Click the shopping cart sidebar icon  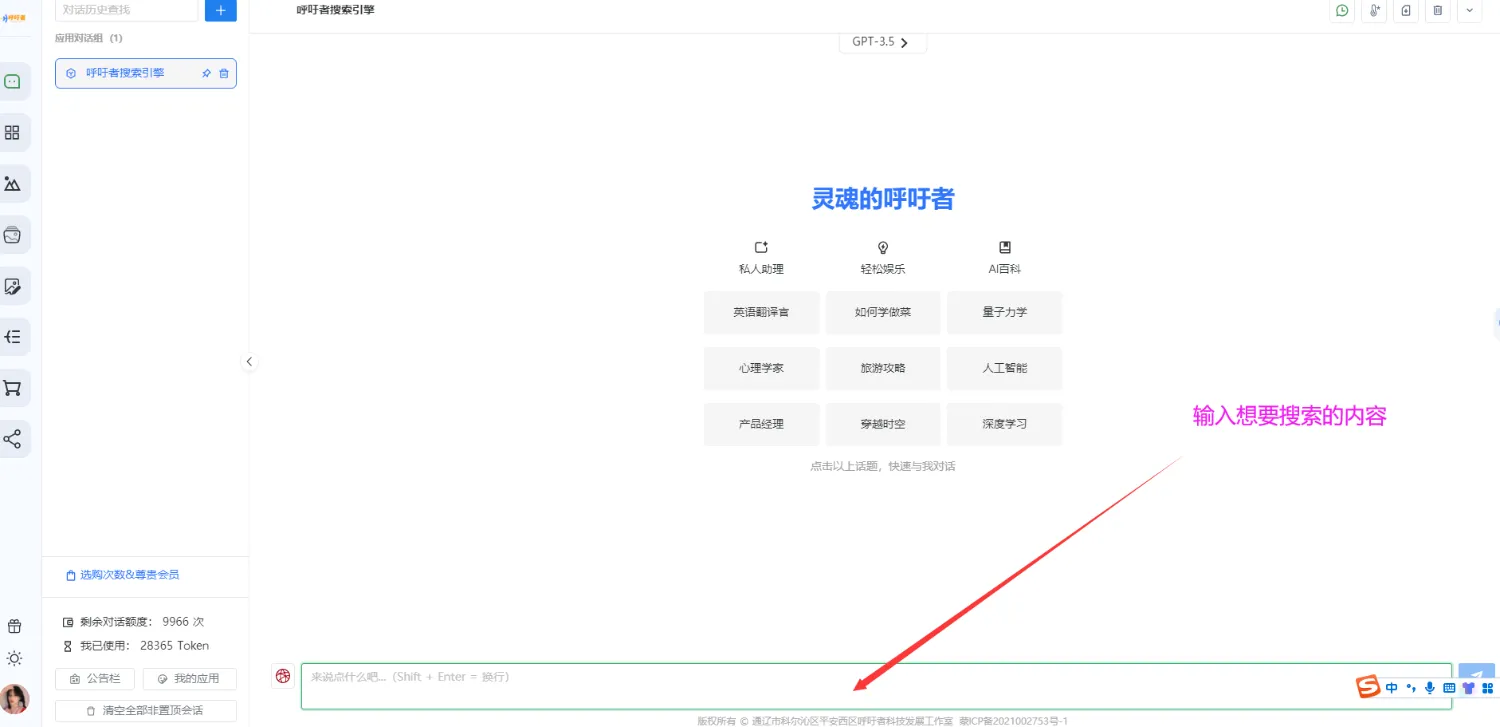point(13,388)
